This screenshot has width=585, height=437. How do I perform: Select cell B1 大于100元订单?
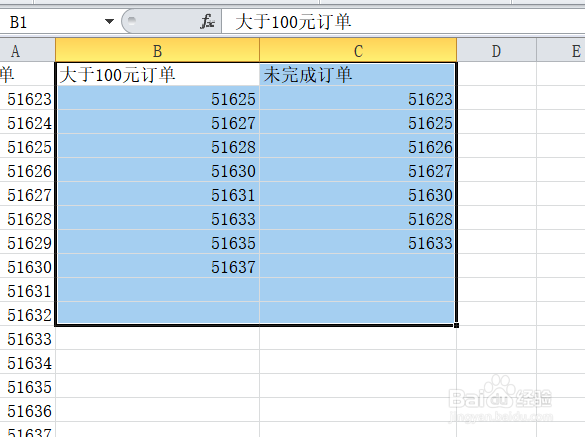[x=157, y=74]
